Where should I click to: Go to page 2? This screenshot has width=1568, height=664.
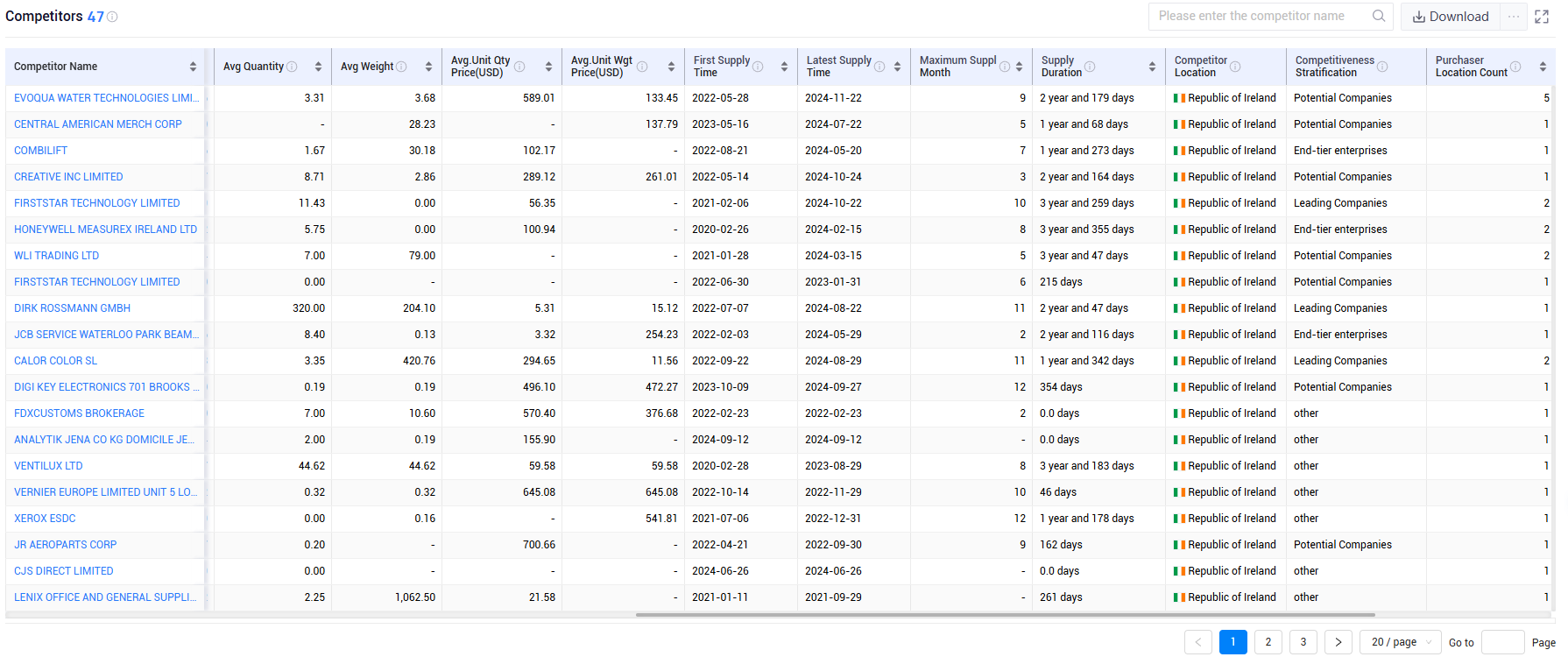pos(1268,642)
